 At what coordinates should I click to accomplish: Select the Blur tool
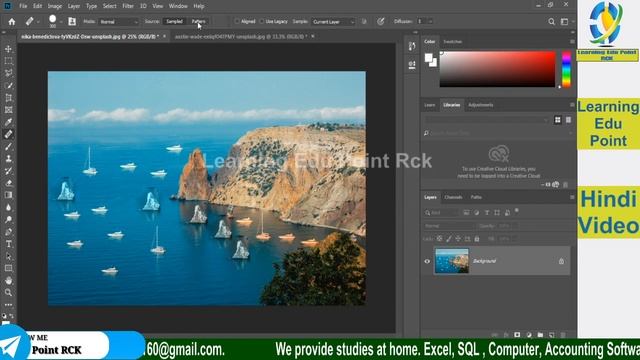click(8, 207)
